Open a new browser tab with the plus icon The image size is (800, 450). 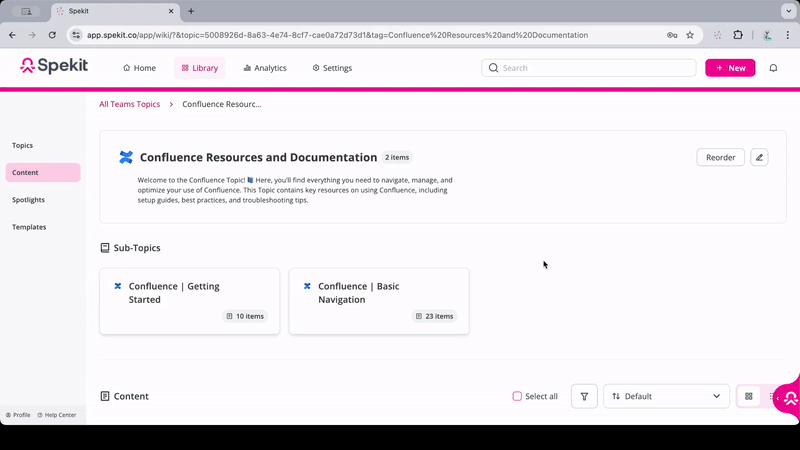pyautogui.click(x=191, y=11)
